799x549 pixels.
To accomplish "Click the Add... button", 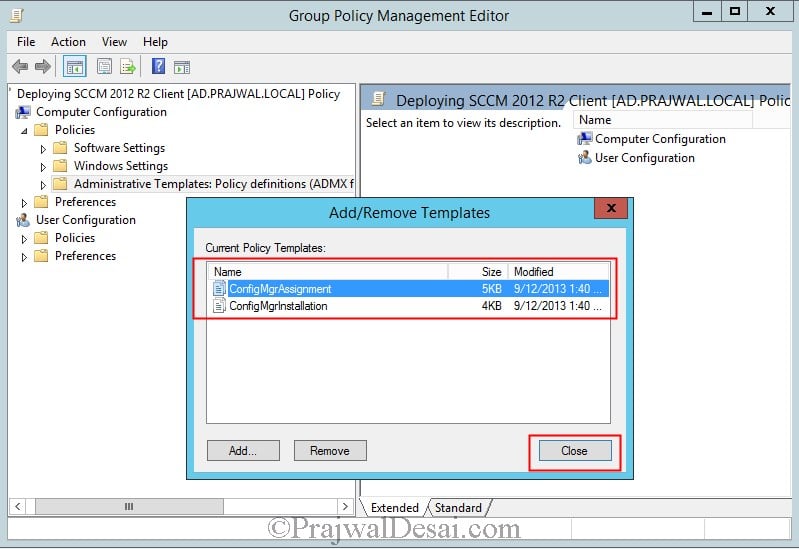I will (x=243, y=451).
